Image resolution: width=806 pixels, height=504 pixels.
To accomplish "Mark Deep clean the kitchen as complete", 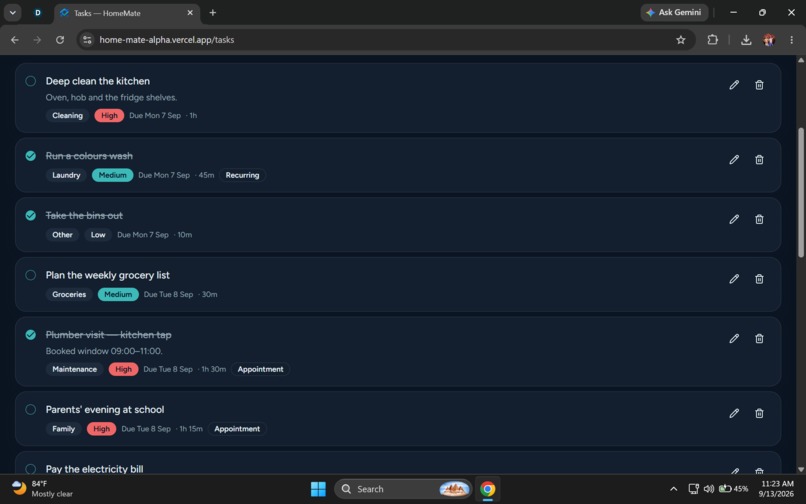I will click(x=31, y=81).
